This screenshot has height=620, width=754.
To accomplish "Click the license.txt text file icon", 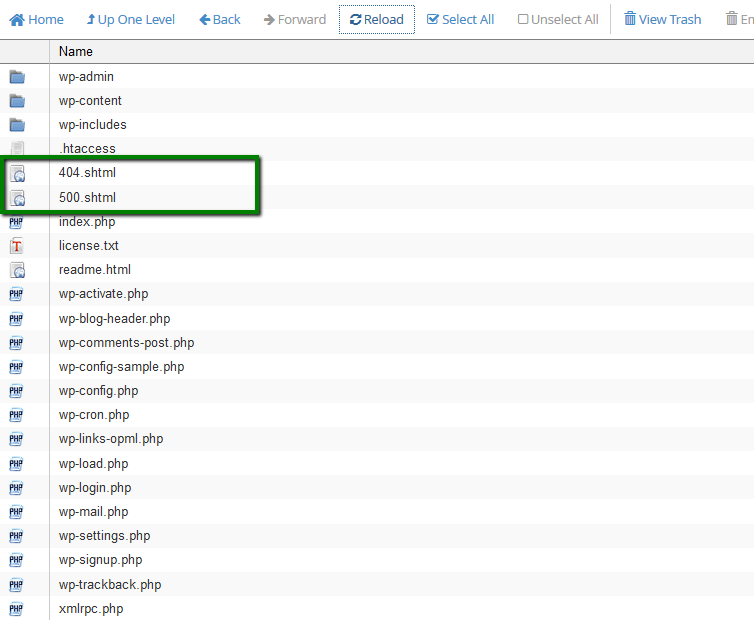I will pyautogui.click(x=17, y=246).
